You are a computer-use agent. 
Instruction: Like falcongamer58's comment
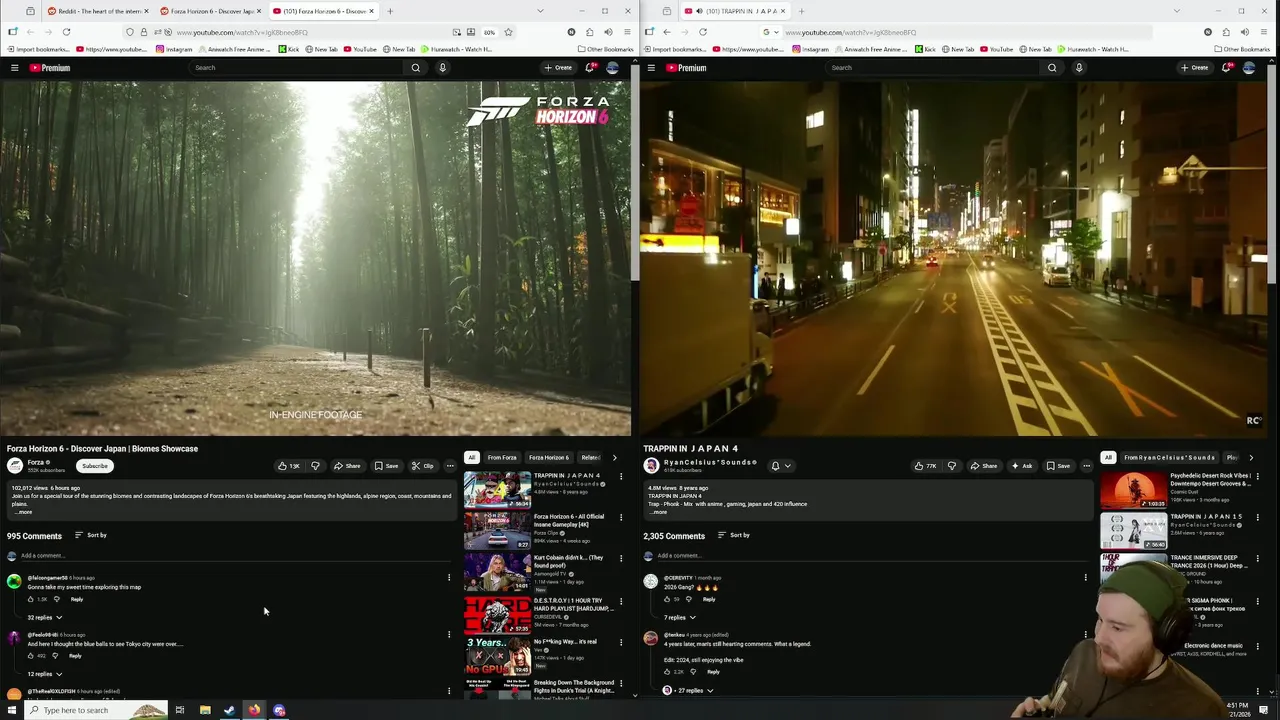pos(31,599)
